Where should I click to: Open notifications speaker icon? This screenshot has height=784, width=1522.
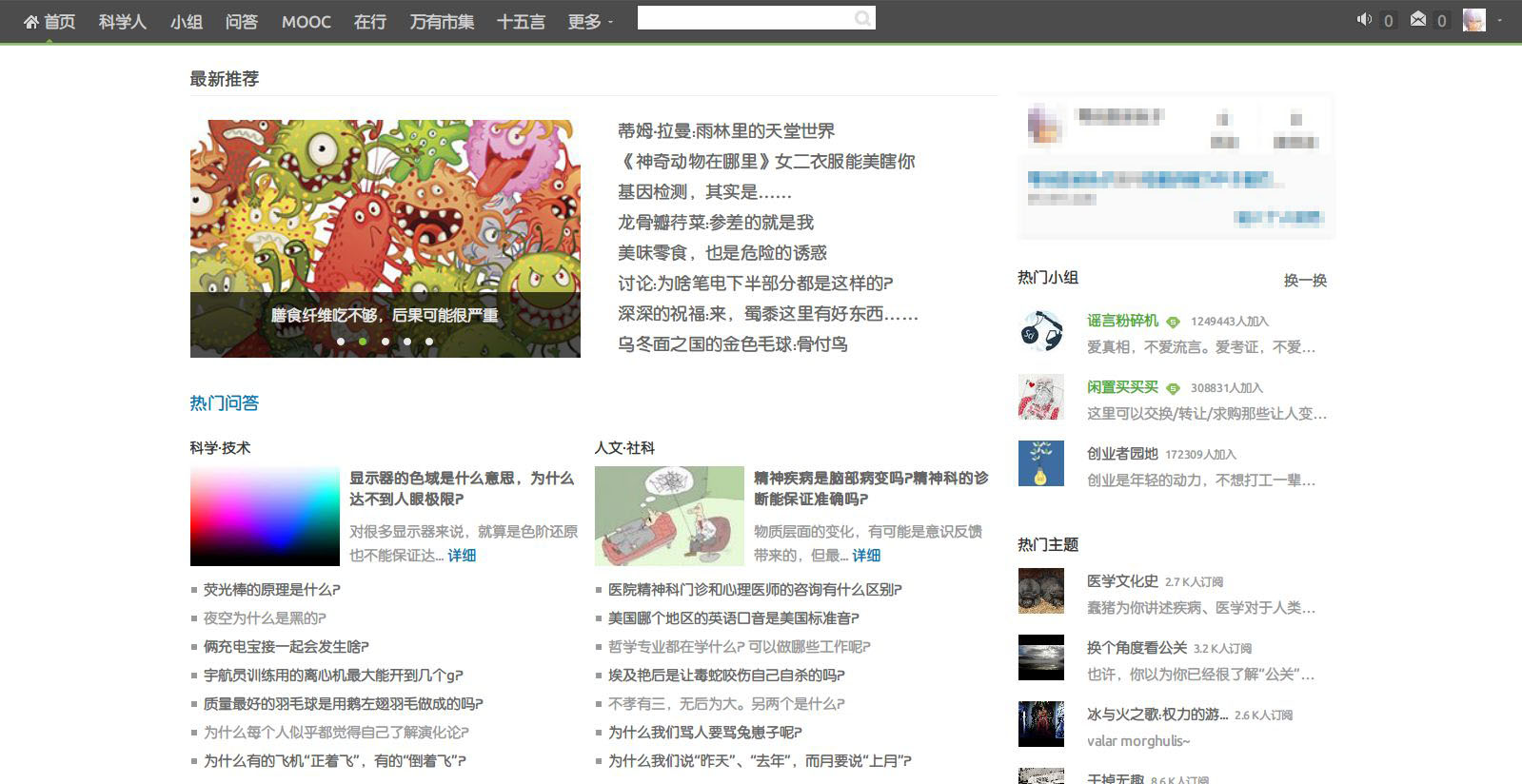[1364, 19]
